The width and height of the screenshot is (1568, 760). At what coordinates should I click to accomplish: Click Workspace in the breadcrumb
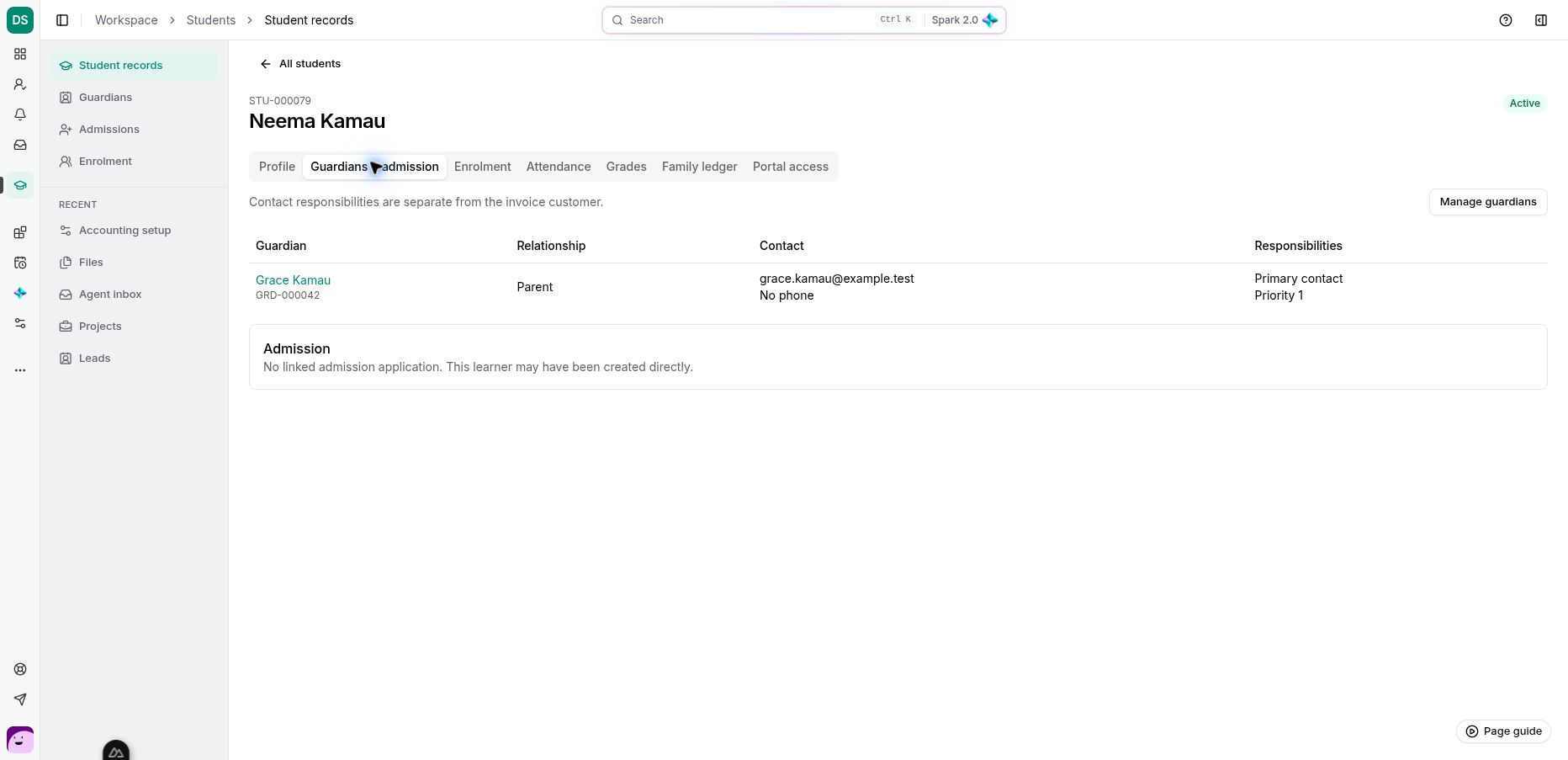coord(126,20)
